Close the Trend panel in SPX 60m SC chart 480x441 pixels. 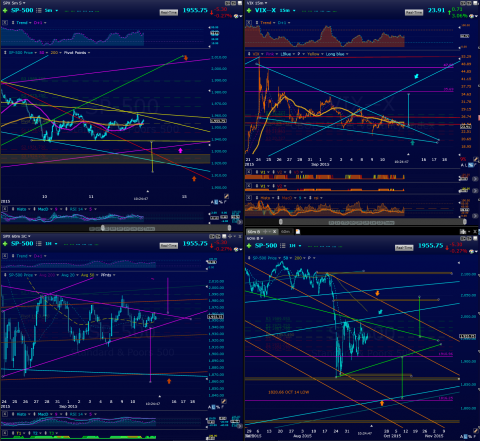tap(5, 256)
